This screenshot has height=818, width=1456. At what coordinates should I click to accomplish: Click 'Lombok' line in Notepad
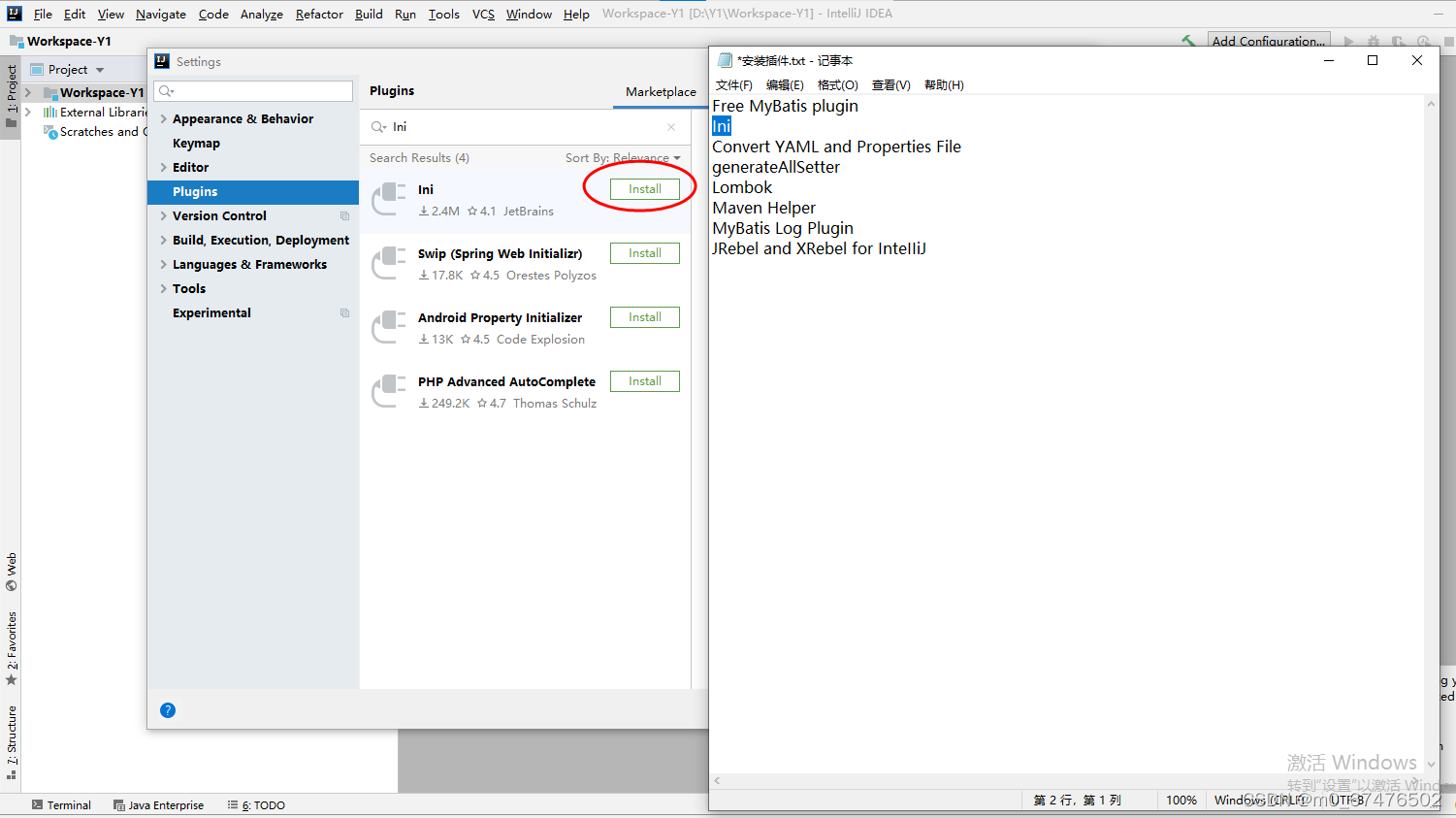coord(742,187)
